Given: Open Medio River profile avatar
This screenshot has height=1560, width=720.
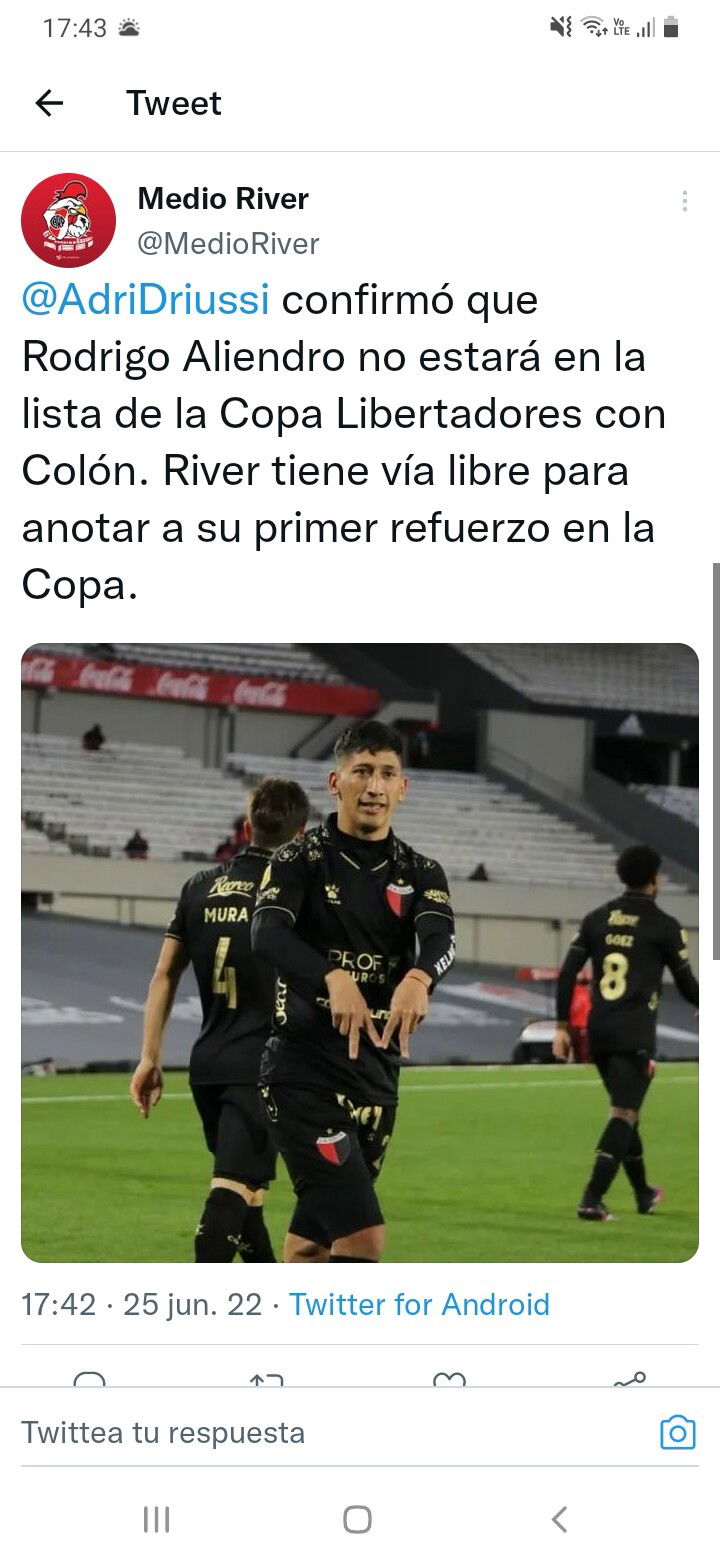Looking at the screenshot, I should click(x=69, y=220).
